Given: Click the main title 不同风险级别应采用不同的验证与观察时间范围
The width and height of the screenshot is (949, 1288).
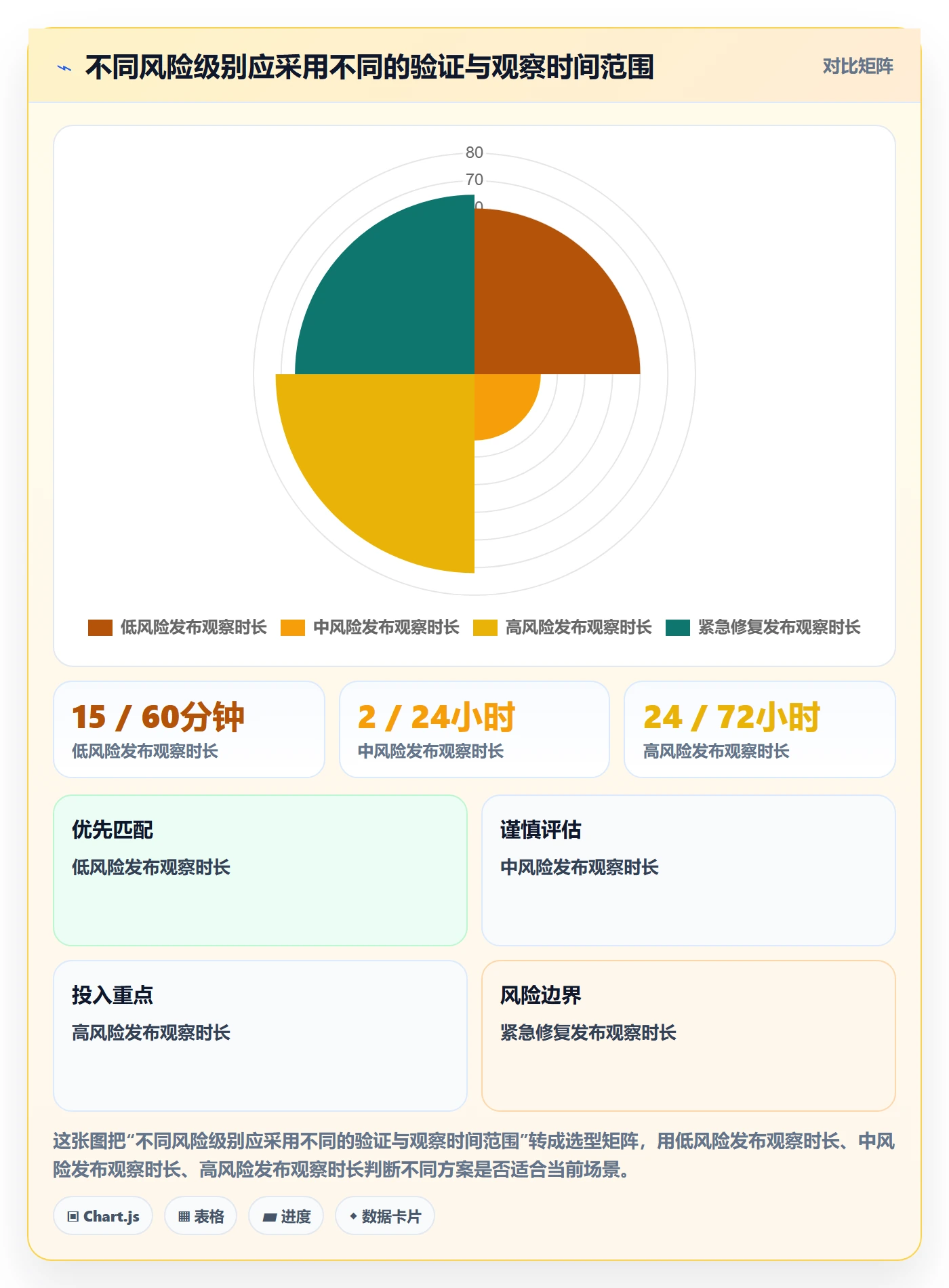Looking at the screenshot, I should [x=369, y=67].
